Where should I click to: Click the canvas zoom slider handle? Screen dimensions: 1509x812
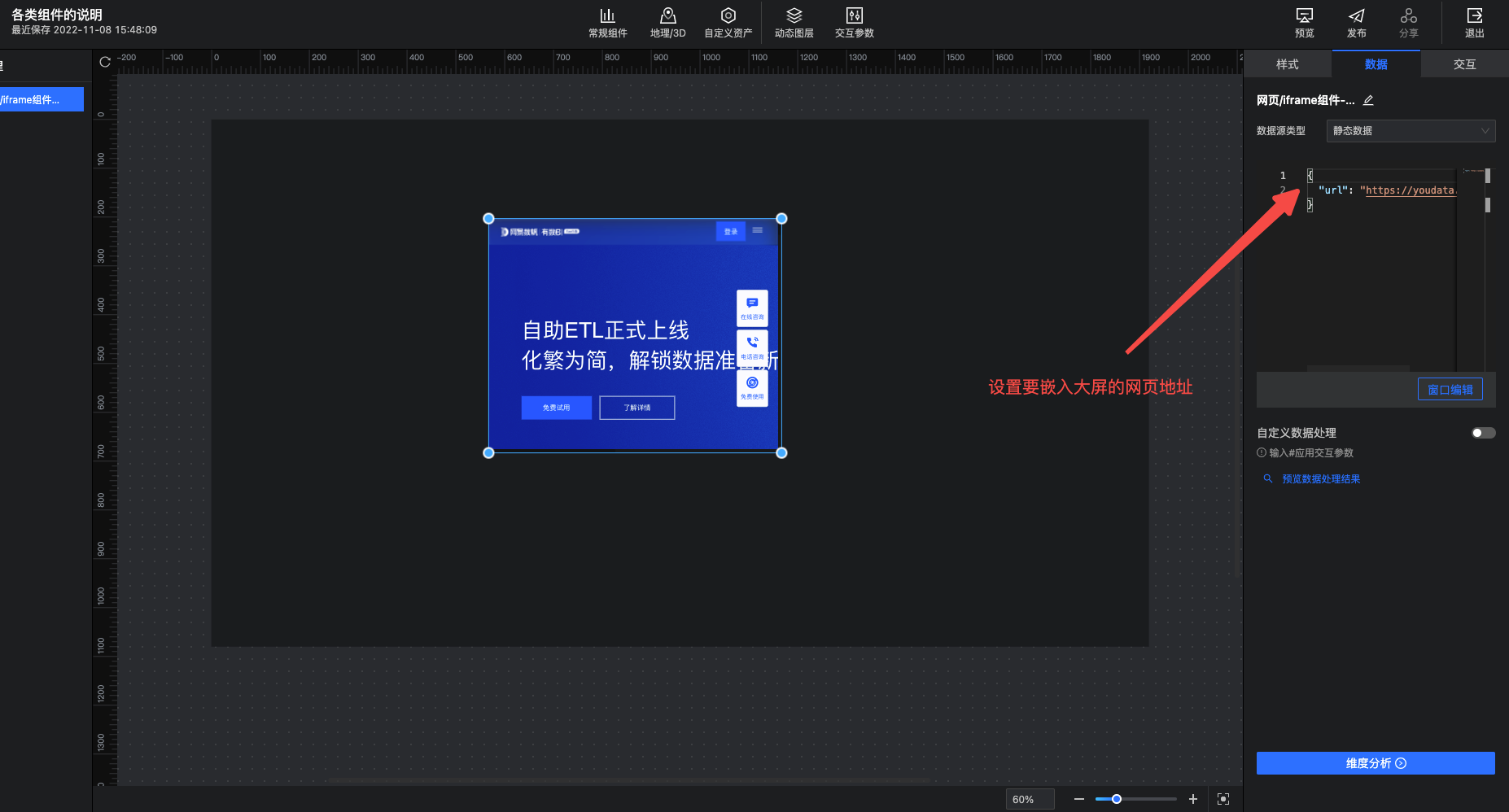pos(1117,799)
